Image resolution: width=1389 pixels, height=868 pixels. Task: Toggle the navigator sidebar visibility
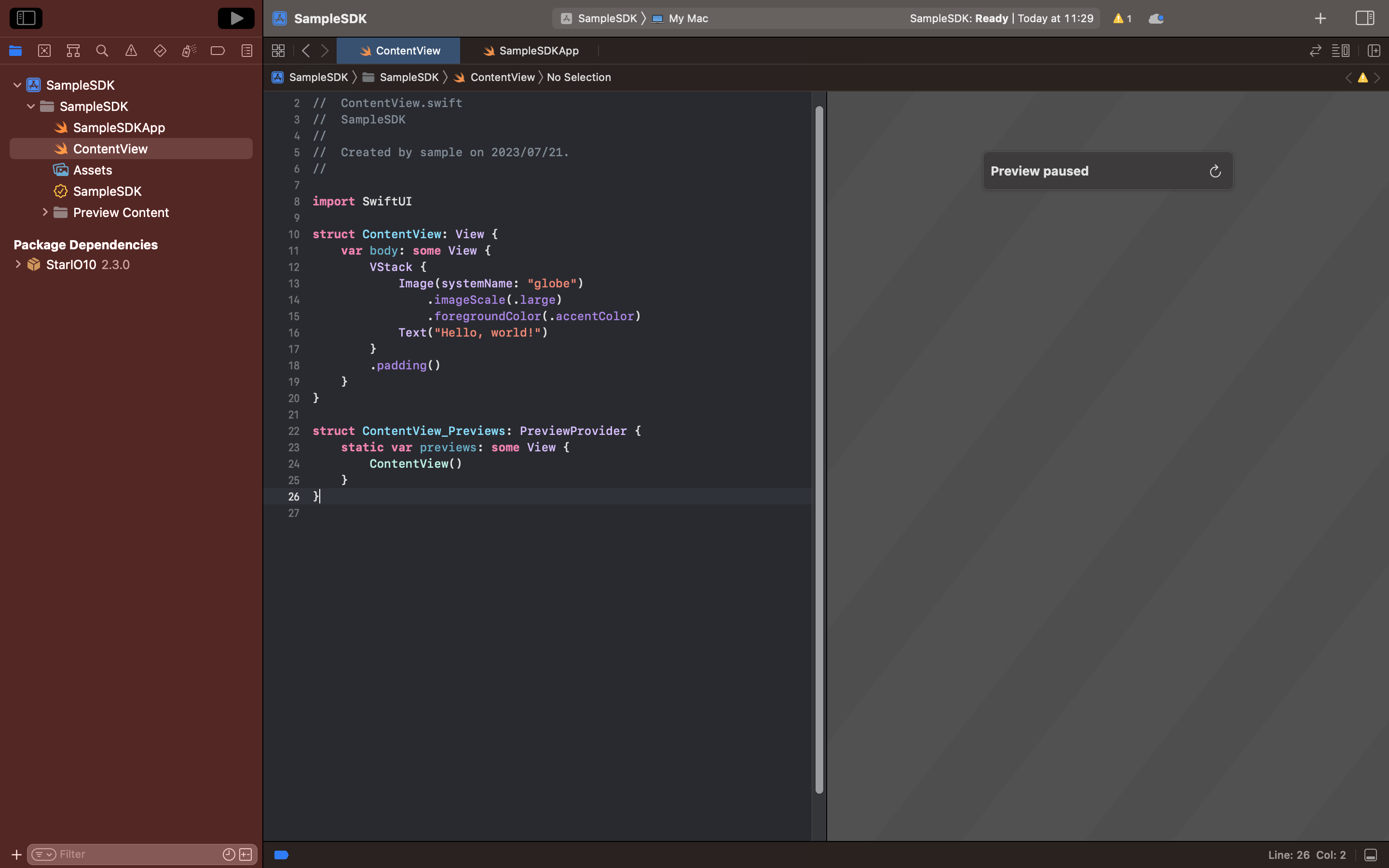[x=26, y=18]
